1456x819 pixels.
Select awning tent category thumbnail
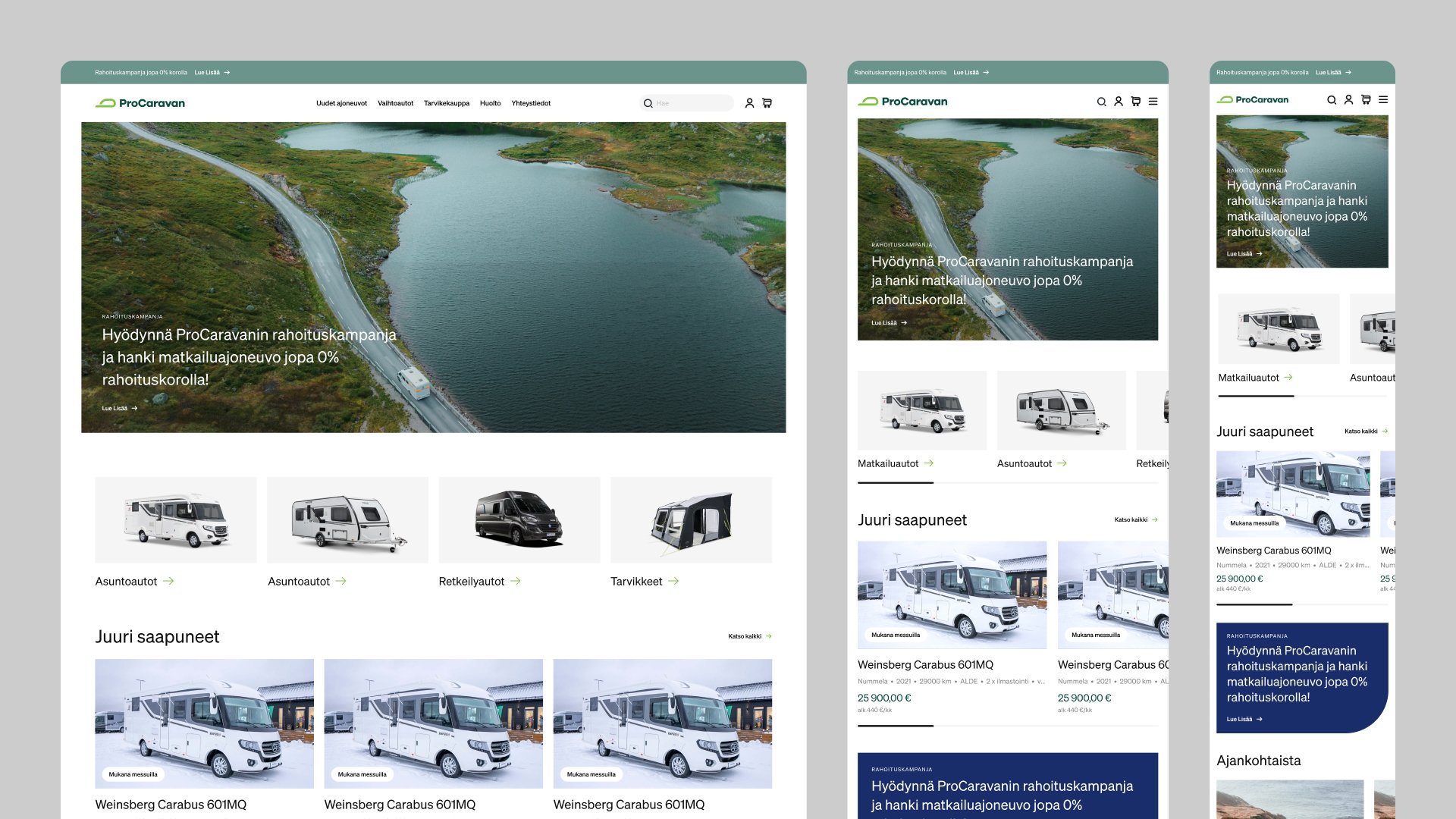[x=692, y=519]
